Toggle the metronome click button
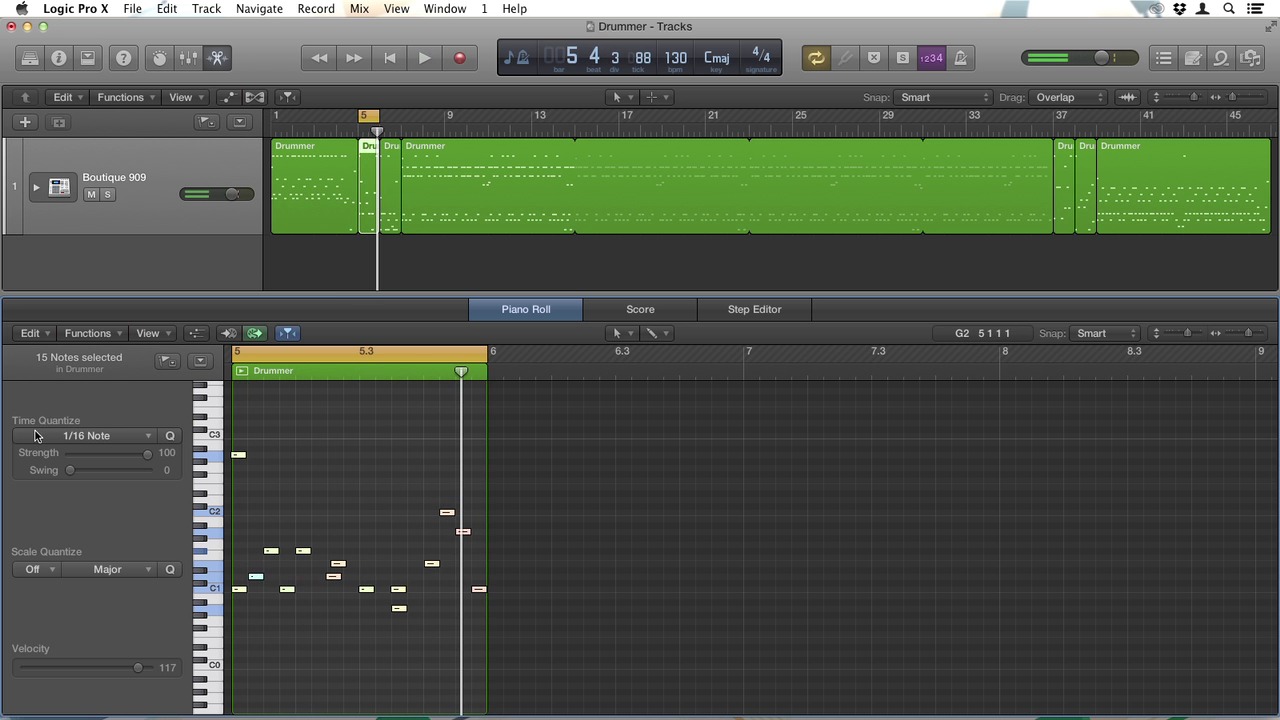The image size is (1280, 720). point(960,58)
